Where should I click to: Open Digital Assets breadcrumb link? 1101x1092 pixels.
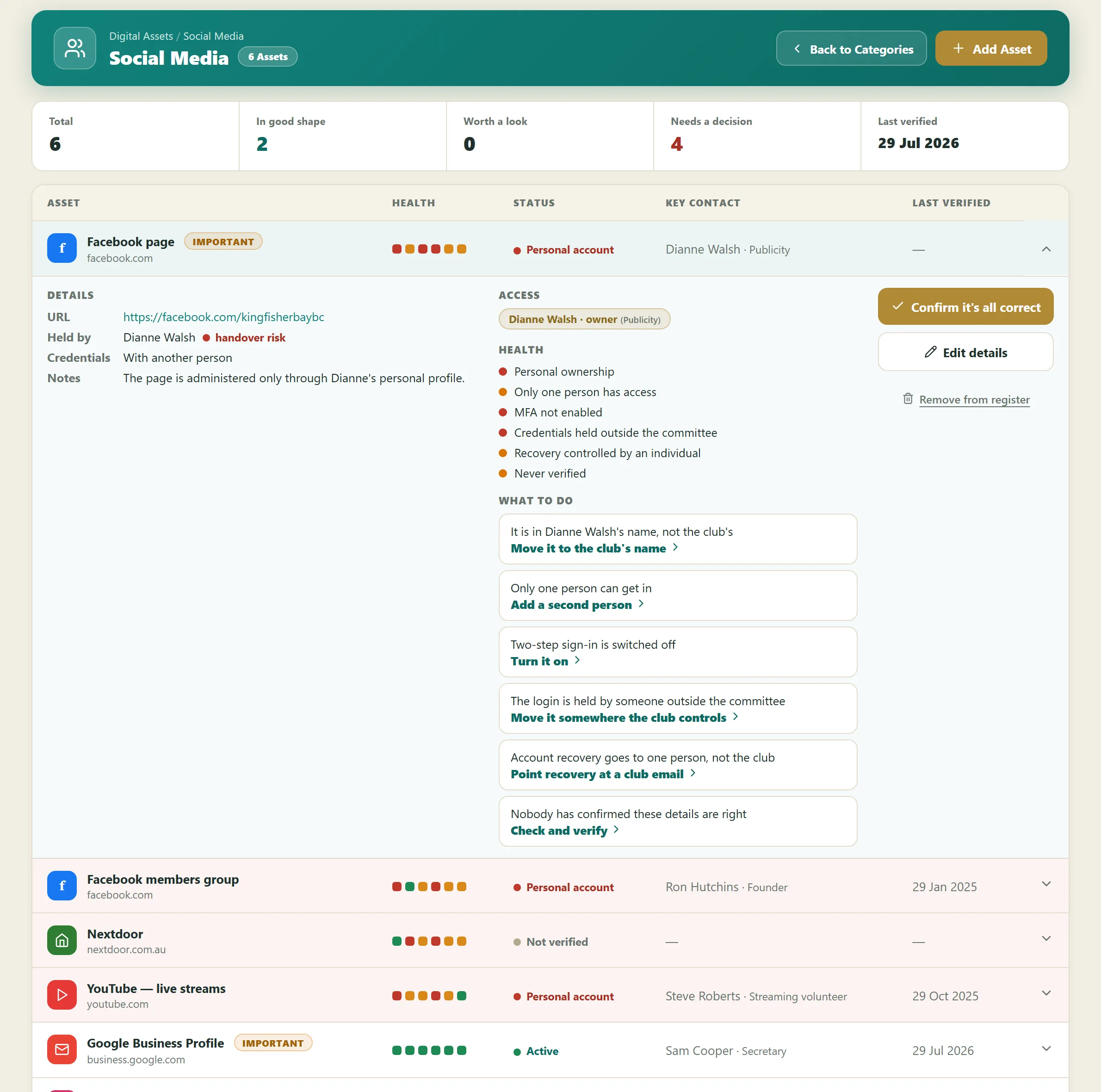pyautogui.click(x=141, y=36)
